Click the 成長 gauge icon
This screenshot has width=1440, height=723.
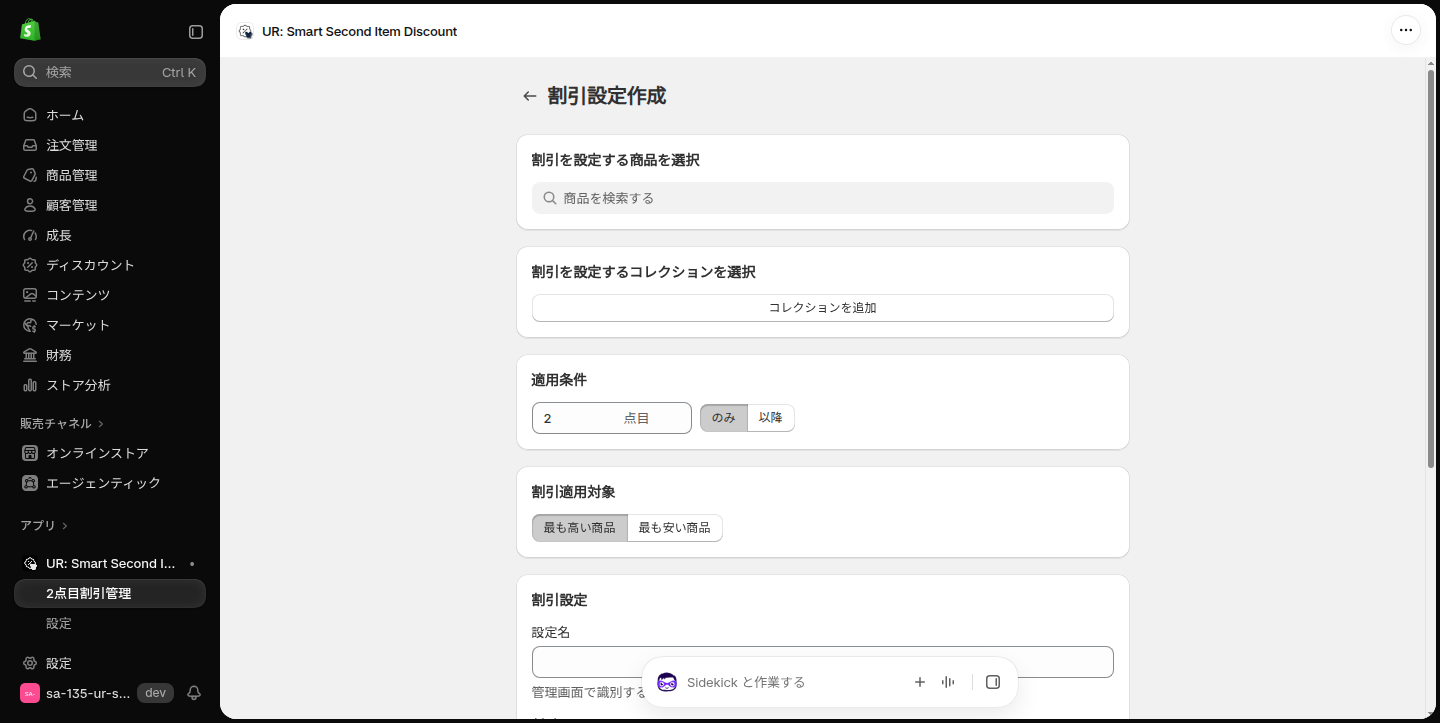point(30,235)
